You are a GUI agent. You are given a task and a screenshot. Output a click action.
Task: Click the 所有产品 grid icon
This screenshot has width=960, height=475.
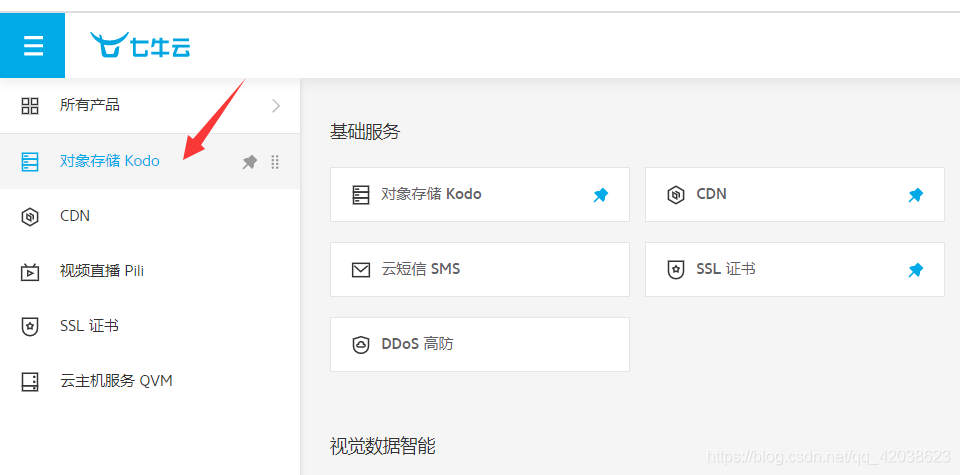pyautogui.click(x=29, y=106)
